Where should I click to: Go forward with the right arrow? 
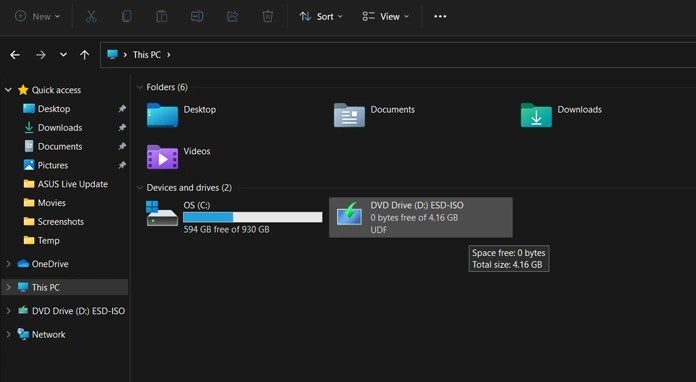coord(41,55)
